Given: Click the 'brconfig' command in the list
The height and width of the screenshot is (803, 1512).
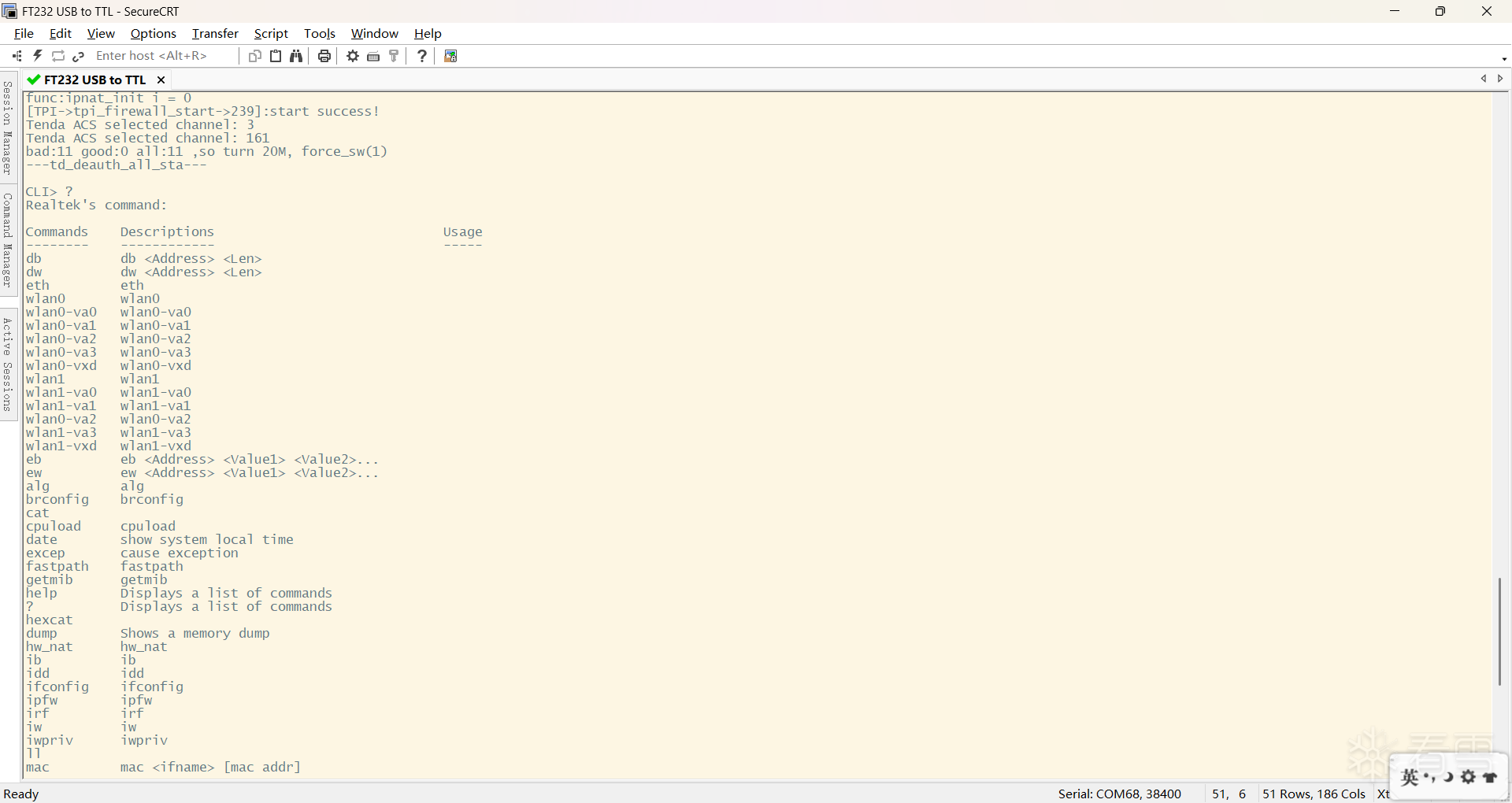Looking at the screenshot, I should (x=57, y=499).
